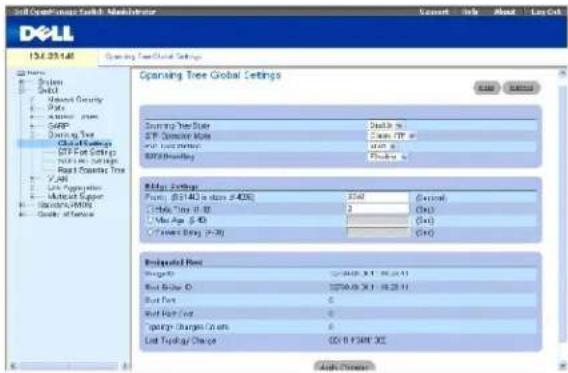Click the device IP address tab
The image size is (568, 373).
pyautogui.click(x=51, y=56)
